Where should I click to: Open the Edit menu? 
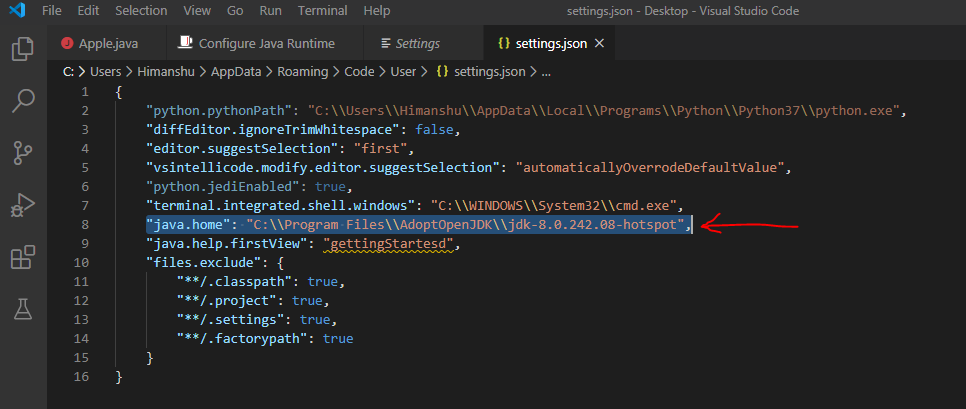point(88,10)
